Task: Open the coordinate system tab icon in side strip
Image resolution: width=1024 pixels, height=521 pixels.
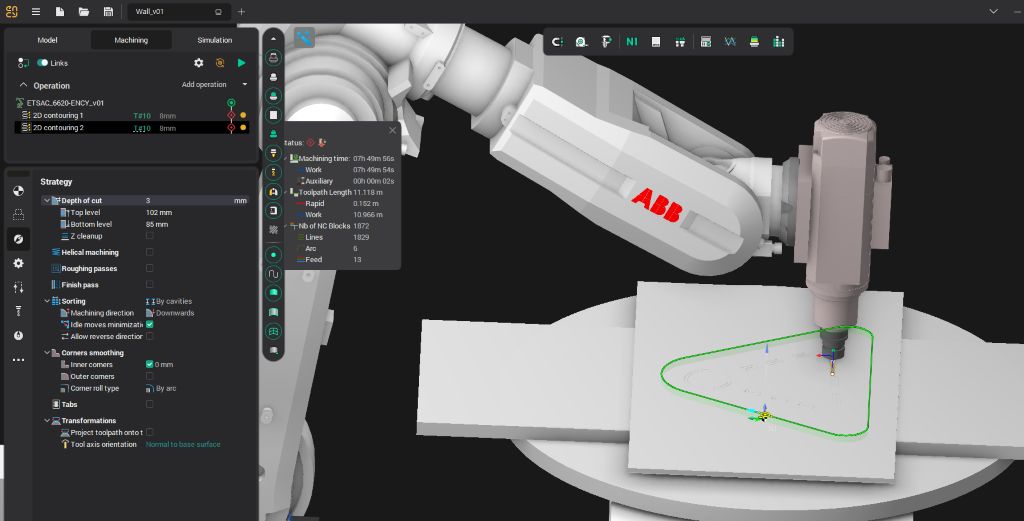Action: [x=18, y=191]
